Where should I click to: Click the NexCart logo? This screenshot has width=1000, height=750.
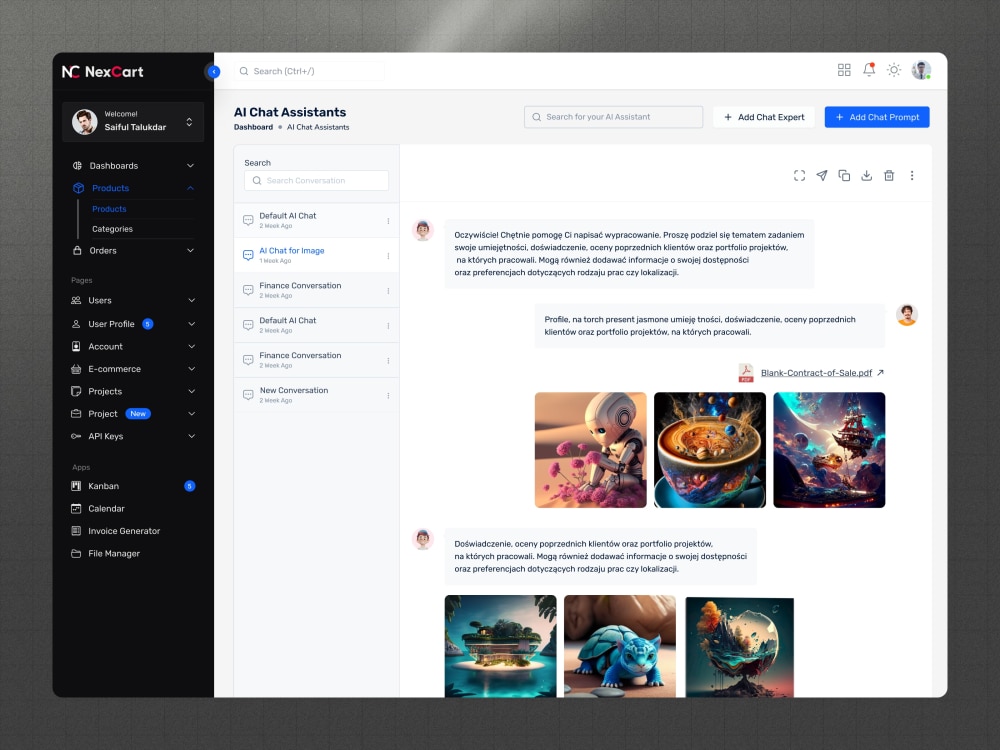102,71
